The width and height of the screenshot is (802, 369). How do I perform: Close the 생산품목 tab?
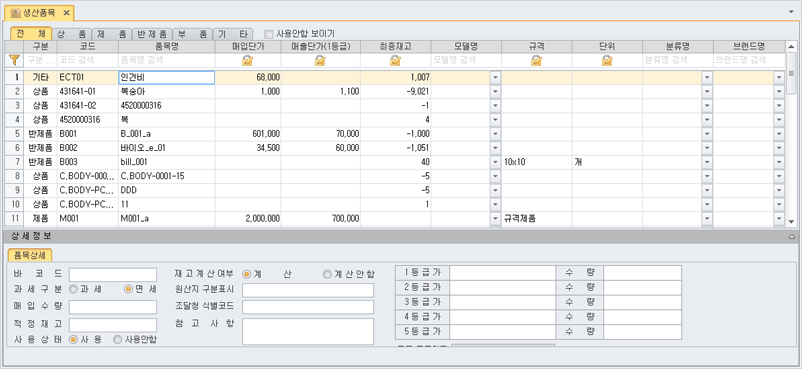[x=66, y=12]
